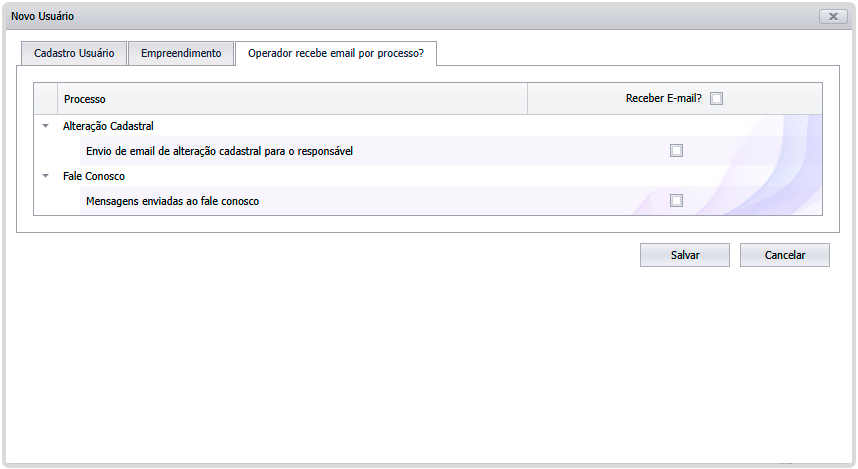Click the Alteração Cadastral group label
Viewport: 858px width, 469px height.
pyautogui.click(x=108, y=126)
